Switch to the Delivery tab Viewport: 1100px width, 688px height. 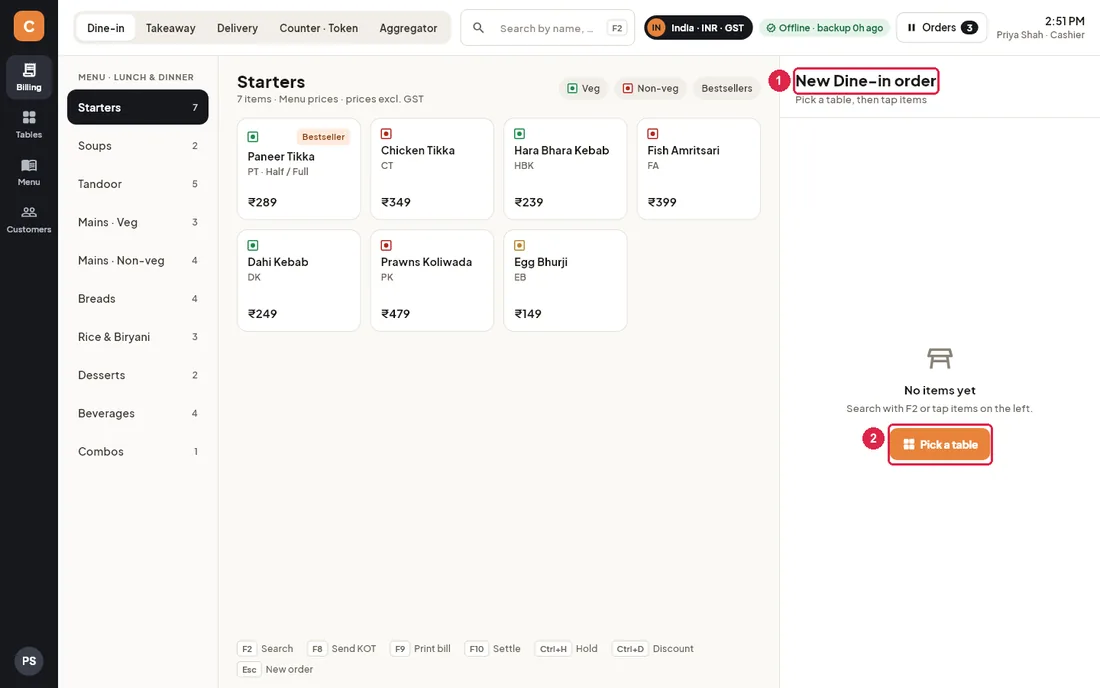237,28
